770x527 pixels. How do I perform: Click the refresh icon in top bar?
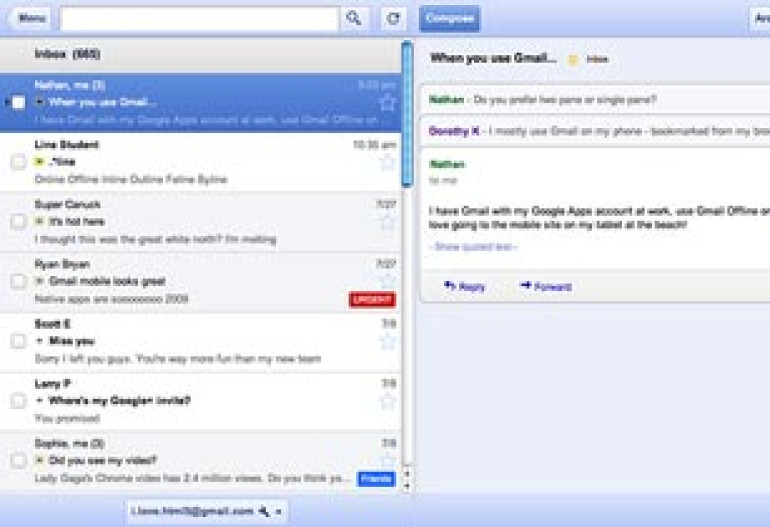pos(393,19)
